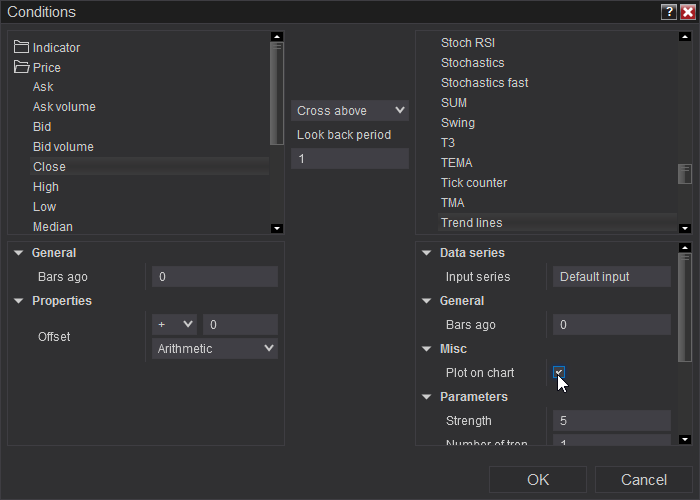Open the Cross above condition dropdown
Image resolution: width=700 pixels, height=500 pixels.
pos(350,110)
